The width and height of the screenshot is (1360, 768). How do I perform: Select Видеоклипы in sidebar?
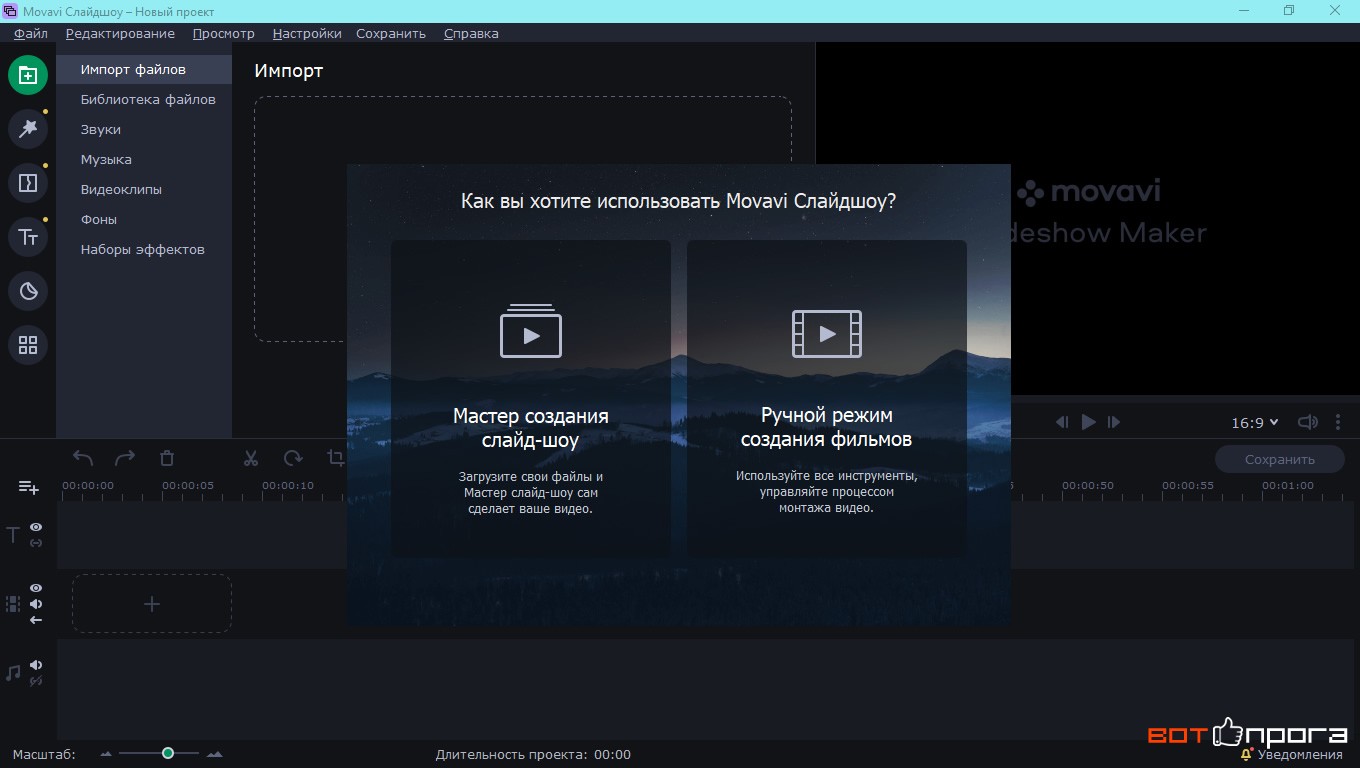pos(144,190)
